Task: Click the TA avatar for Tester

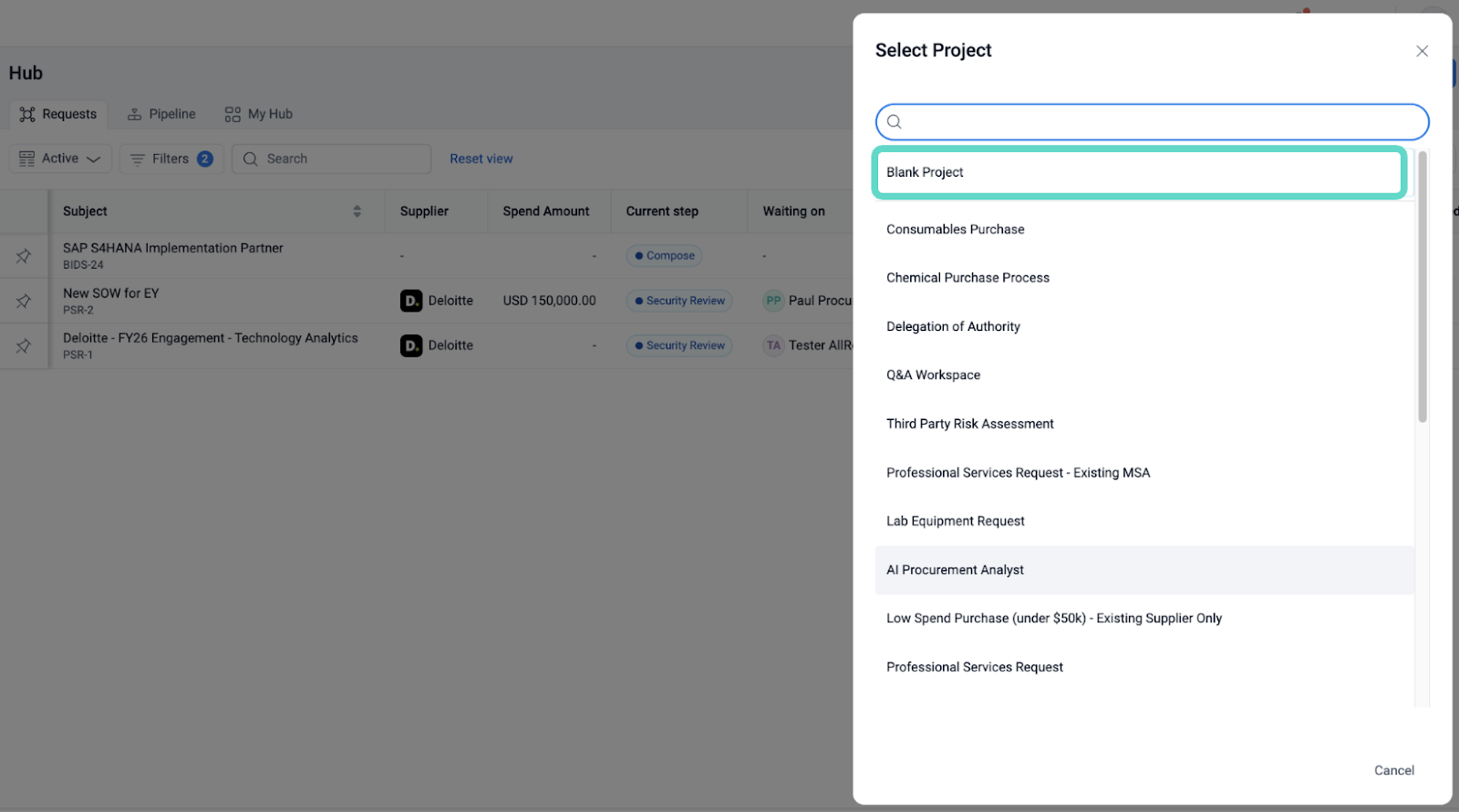Action: click(773, 345)
